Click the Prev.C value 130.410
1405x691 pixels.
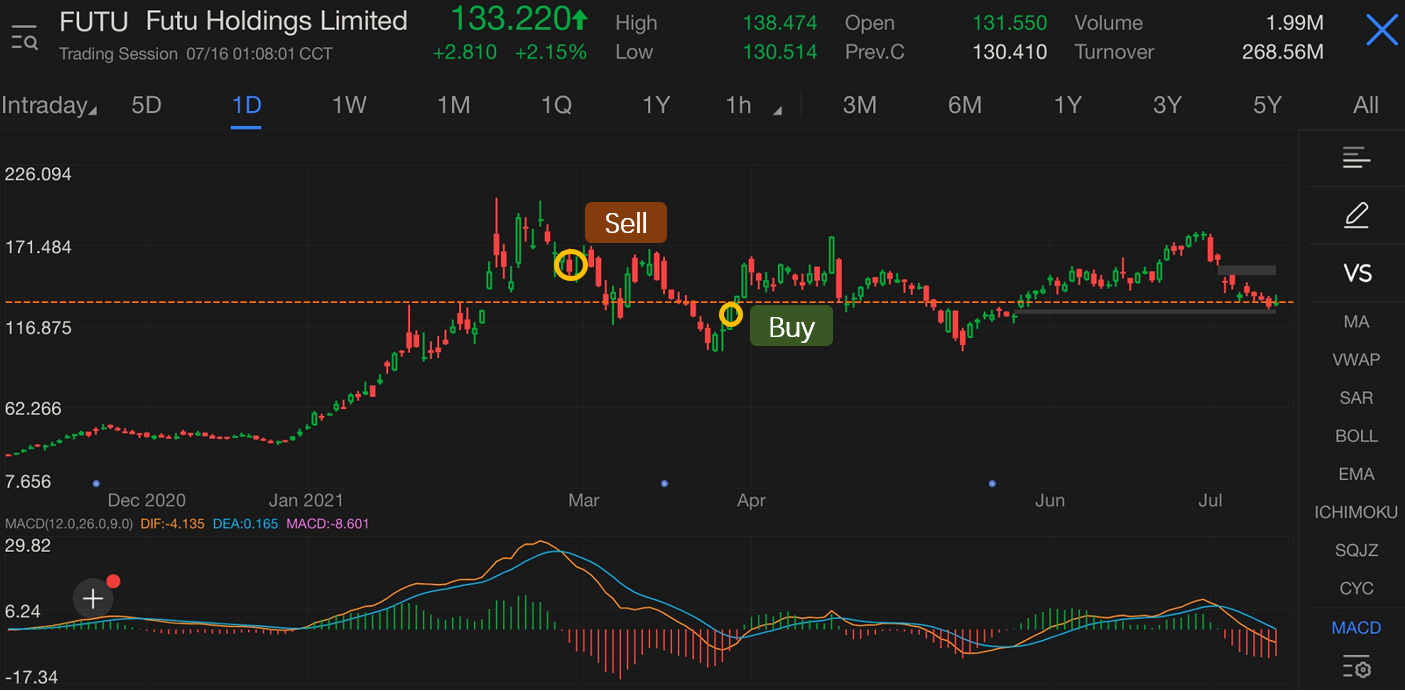click(x=1010, y=52)
